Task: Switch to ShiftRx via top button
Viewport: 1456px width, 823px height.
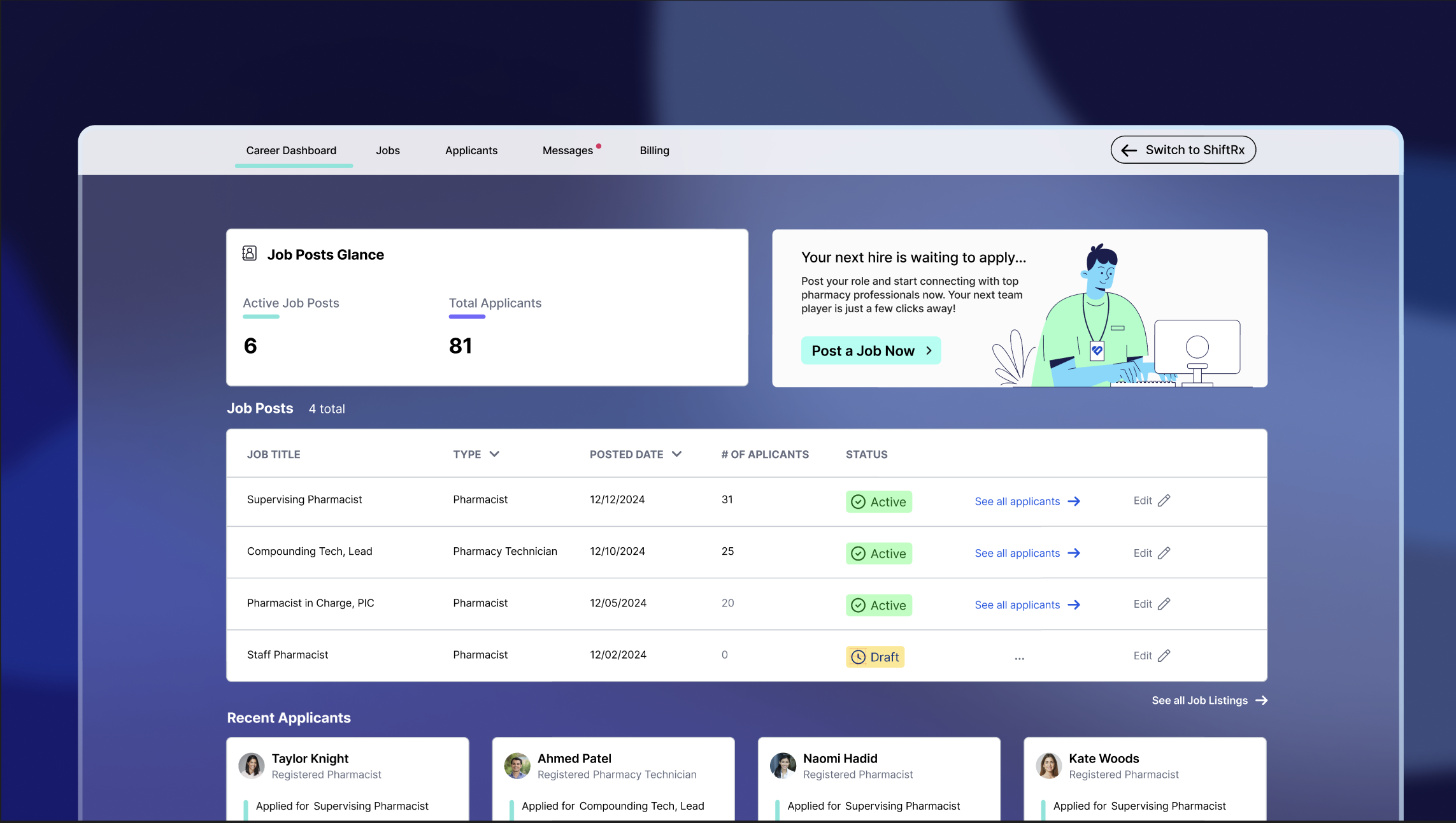Action: (x=1183, y=150)
